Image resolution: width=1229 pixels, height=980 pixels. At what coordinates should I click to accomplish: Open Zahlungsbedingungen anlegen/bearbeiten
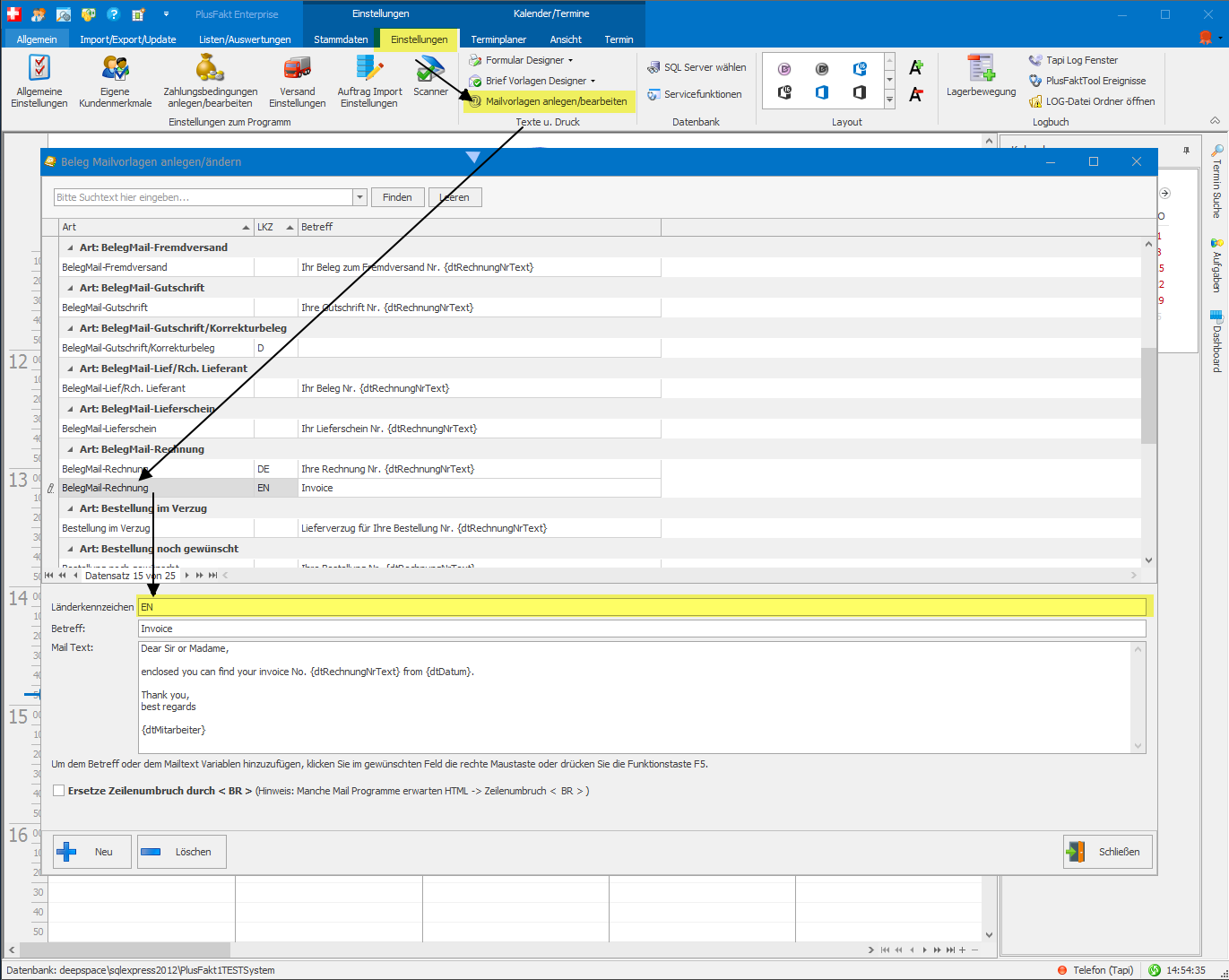click(210, 82)
